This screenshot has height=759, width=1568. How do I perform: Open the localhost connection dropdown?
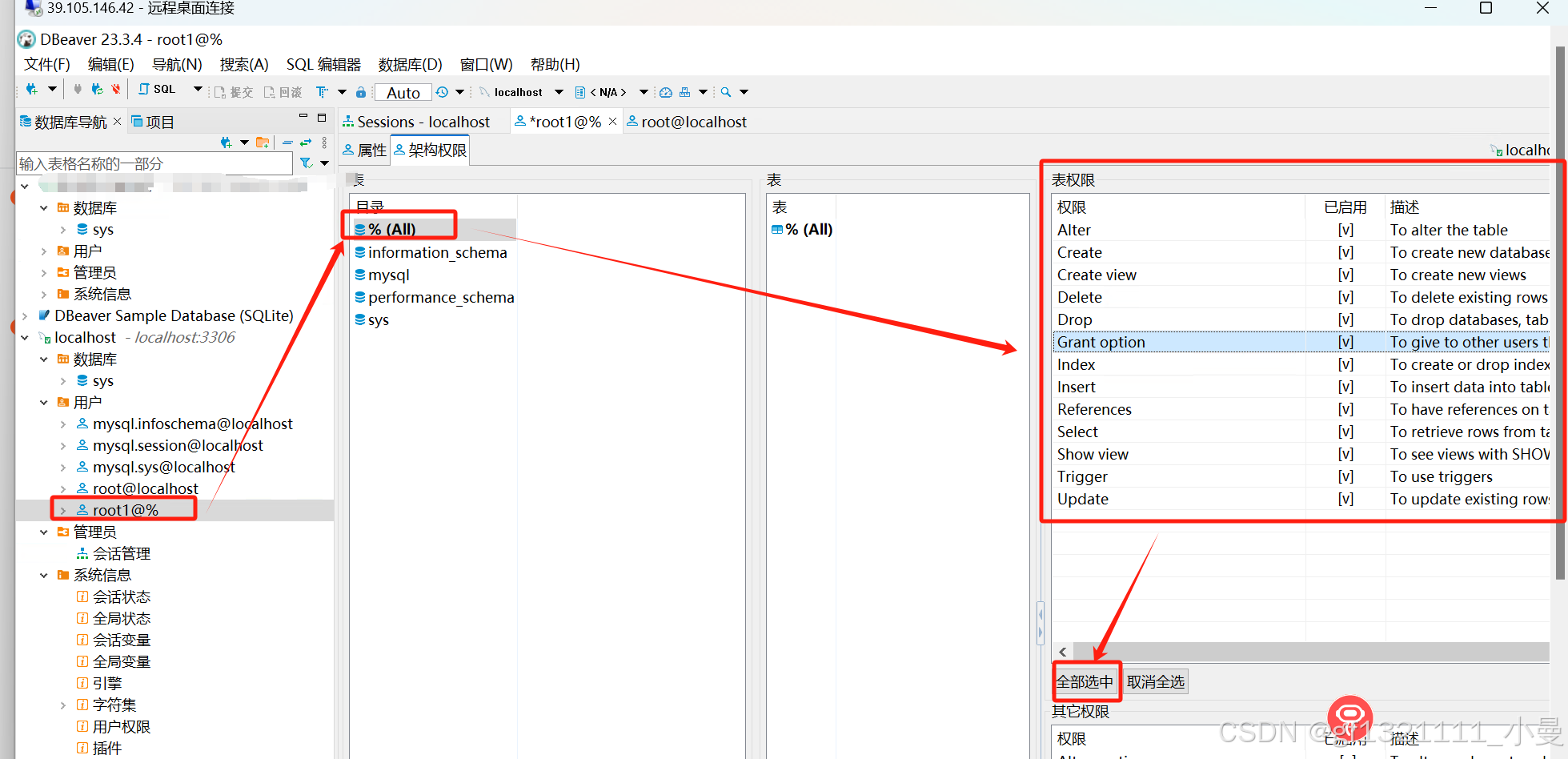(559, 91)
